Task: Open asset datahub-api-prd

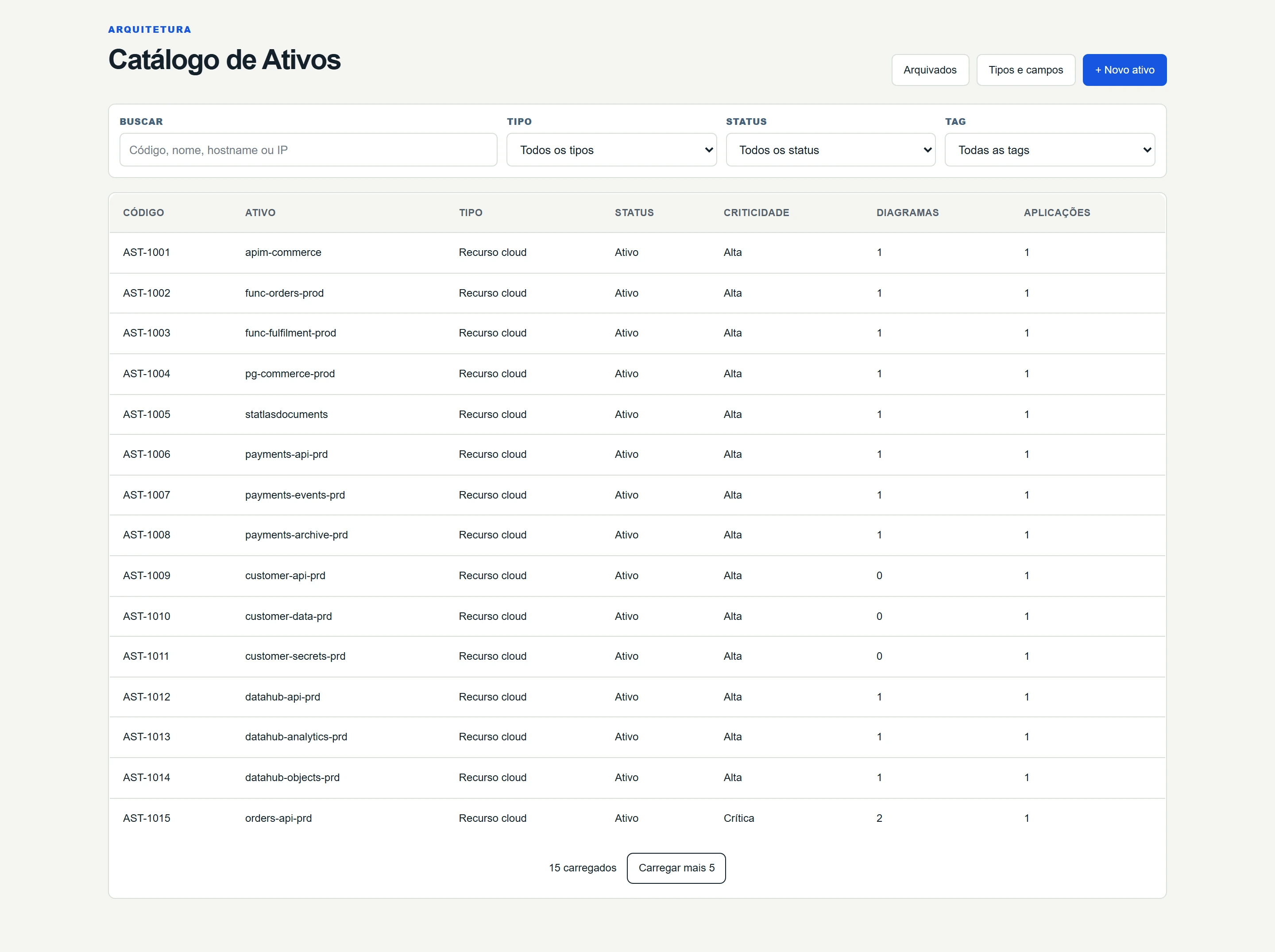Action: (x=282, y=697)
